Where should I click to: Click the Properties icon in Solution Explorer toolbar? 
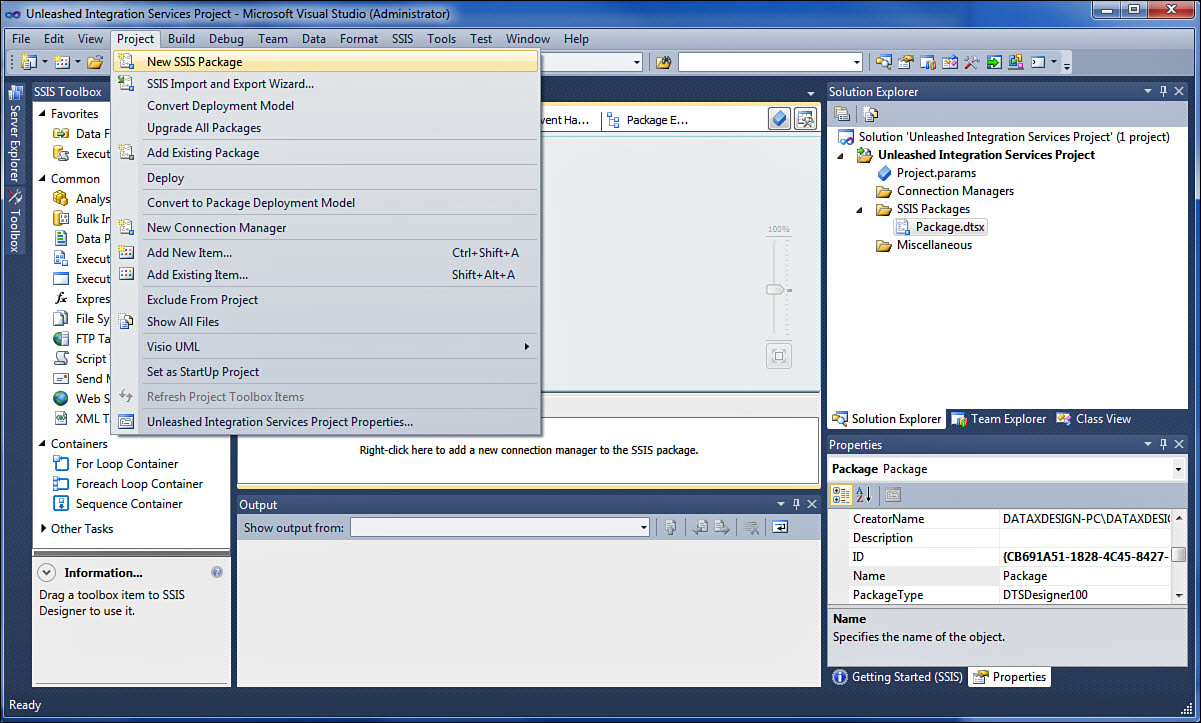coord(842,114)
